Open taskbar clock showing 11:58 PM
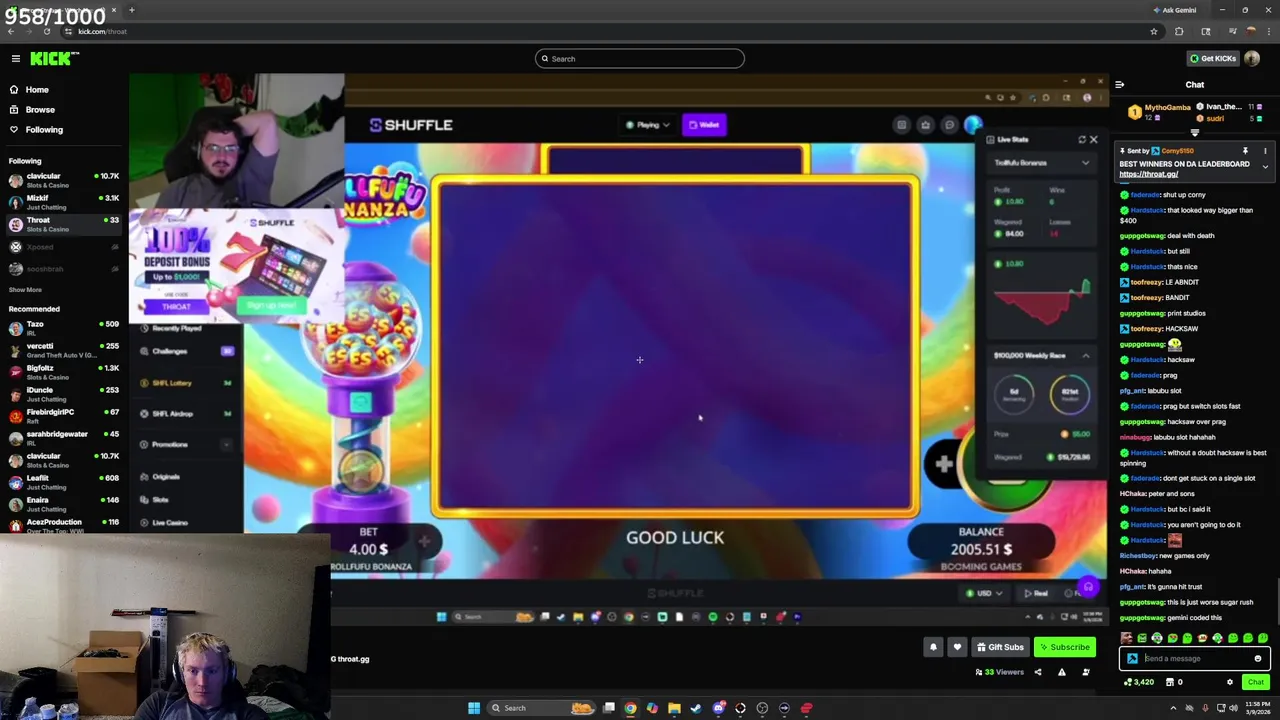Viewport: 1280px width, 720px height. pyautogui.click(x=1258, y=708)
